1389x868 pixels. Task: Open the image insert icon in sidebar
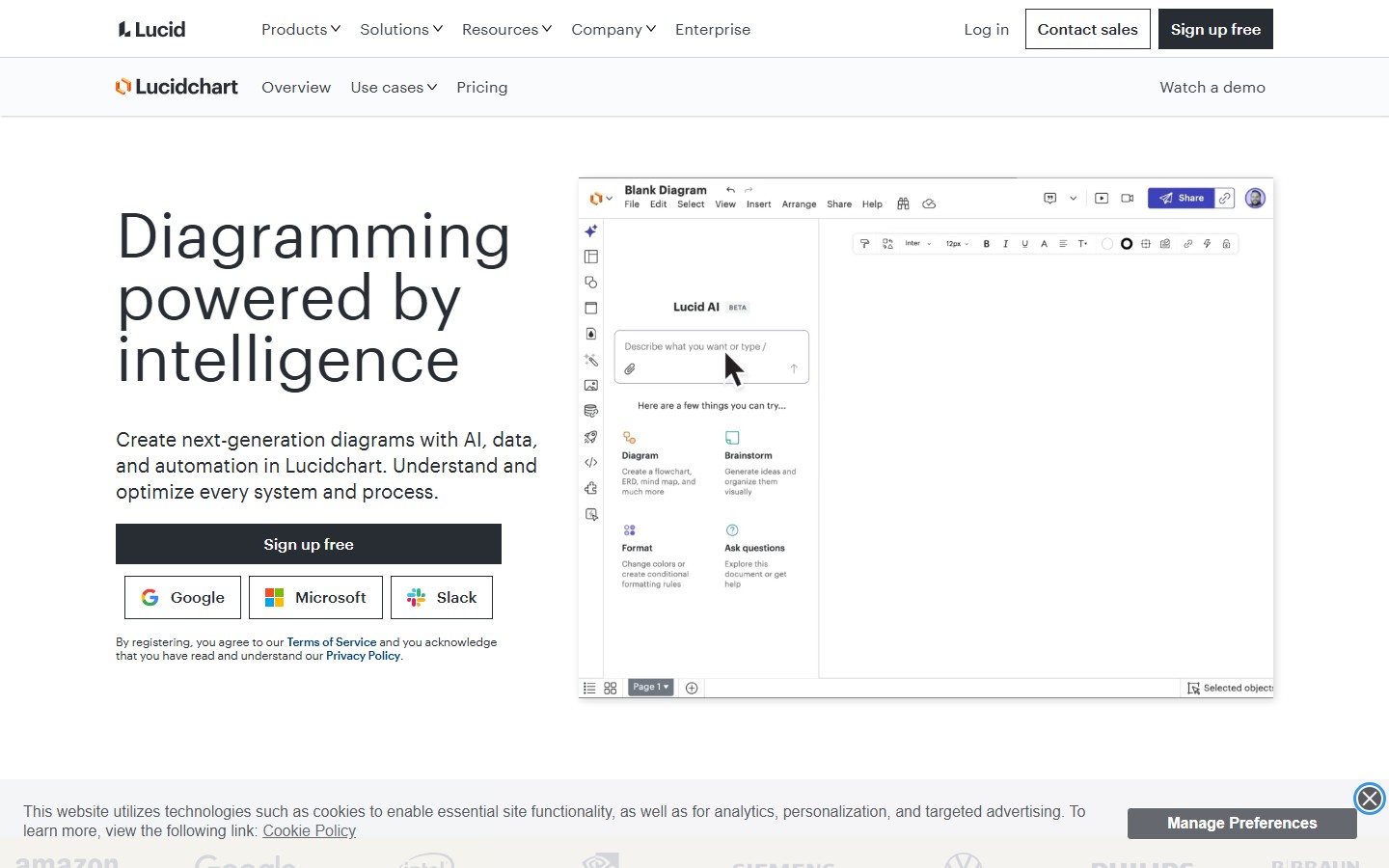click(591, 386)
